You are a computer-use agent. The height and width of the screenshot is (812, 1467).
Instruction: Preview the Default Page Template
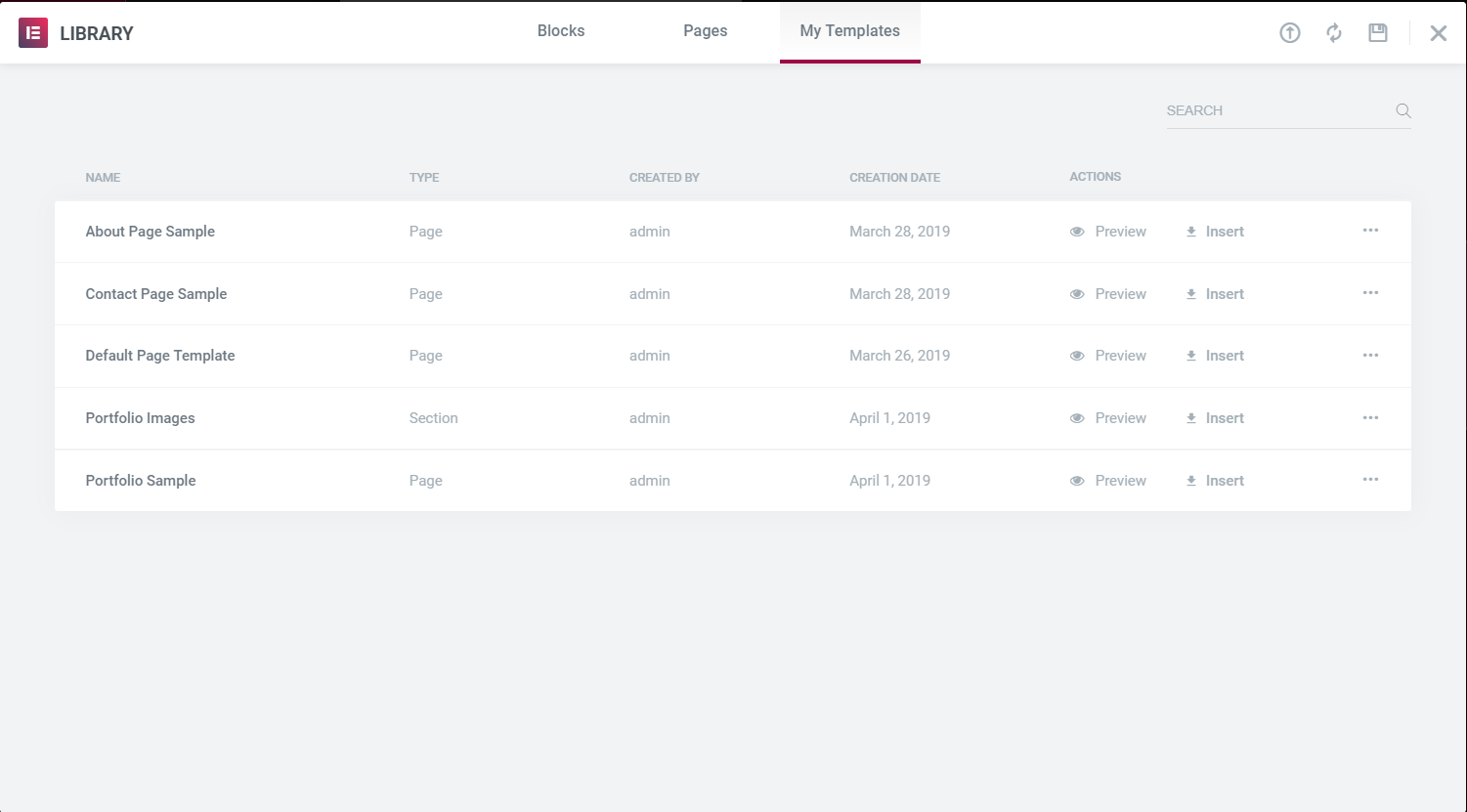[1108, 356]
